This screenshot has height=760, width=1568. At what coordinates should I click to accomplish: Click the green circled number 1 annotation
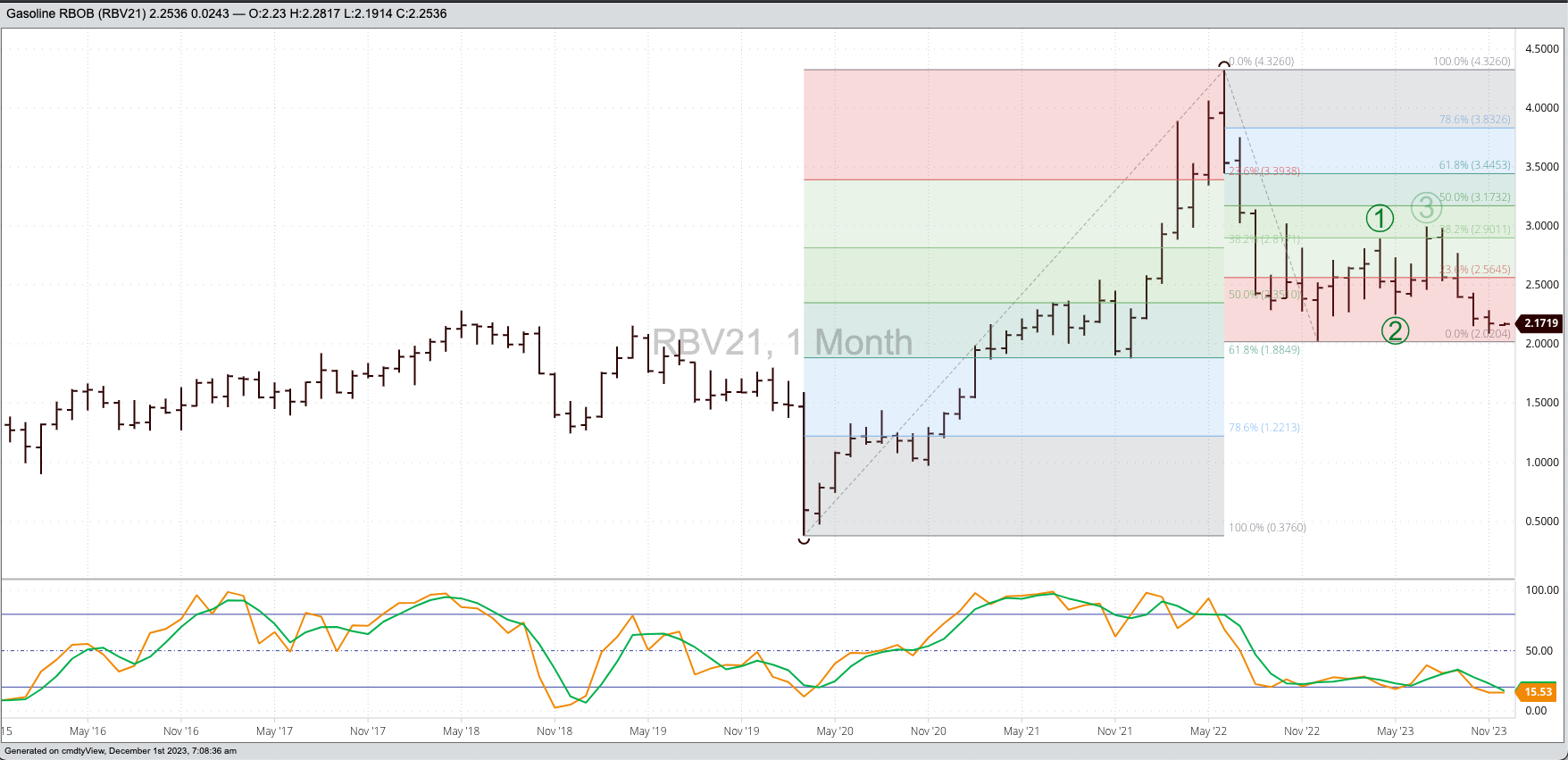[x=1380, y=218]
